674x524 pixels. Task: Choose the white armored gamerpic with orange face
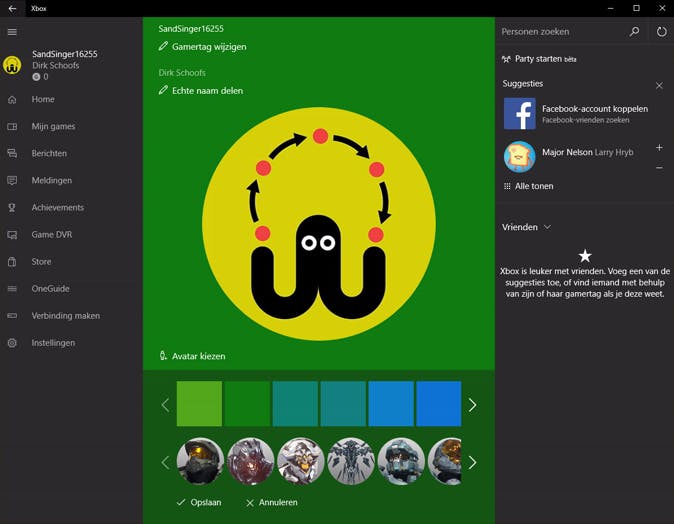(301, 461)
